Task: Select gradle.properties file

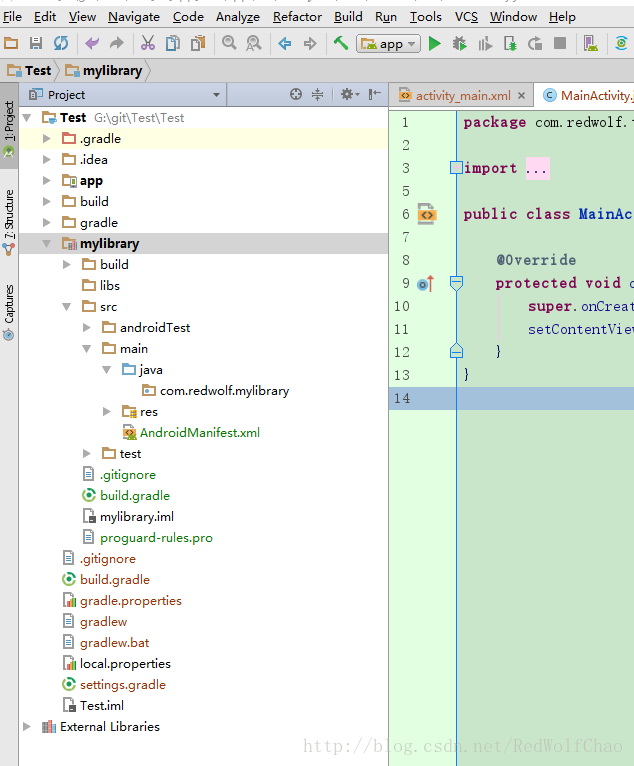Action: [x=130, y=601]
